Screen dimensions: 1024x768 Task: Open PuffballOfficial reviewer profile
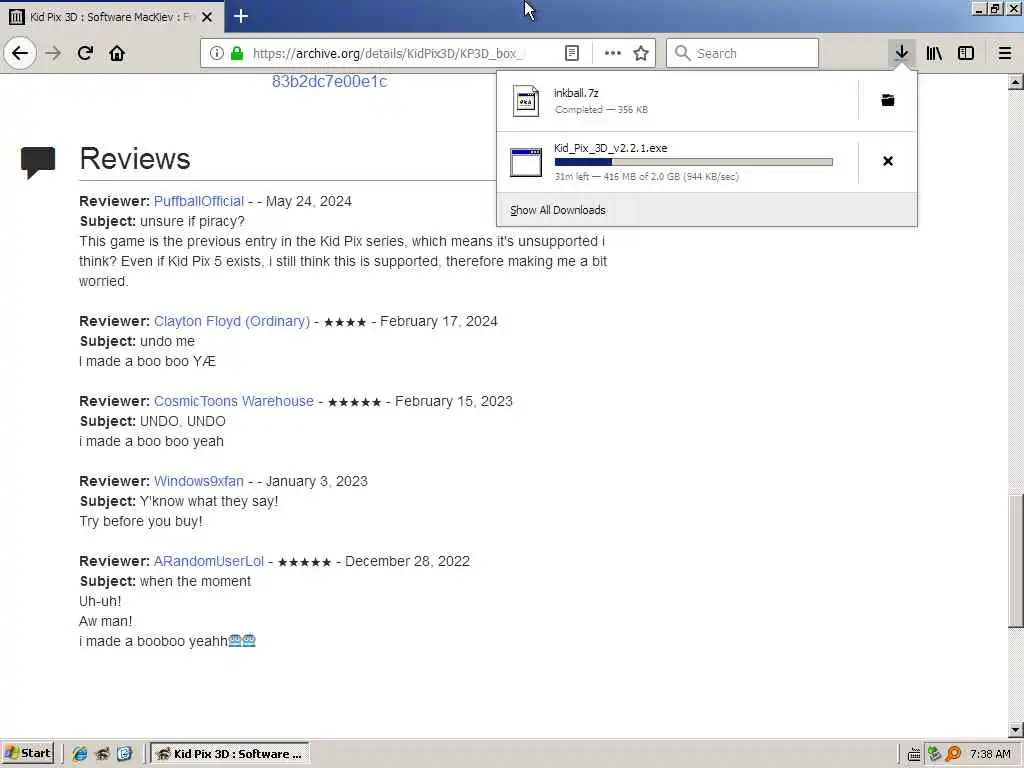tap(199, 201)
